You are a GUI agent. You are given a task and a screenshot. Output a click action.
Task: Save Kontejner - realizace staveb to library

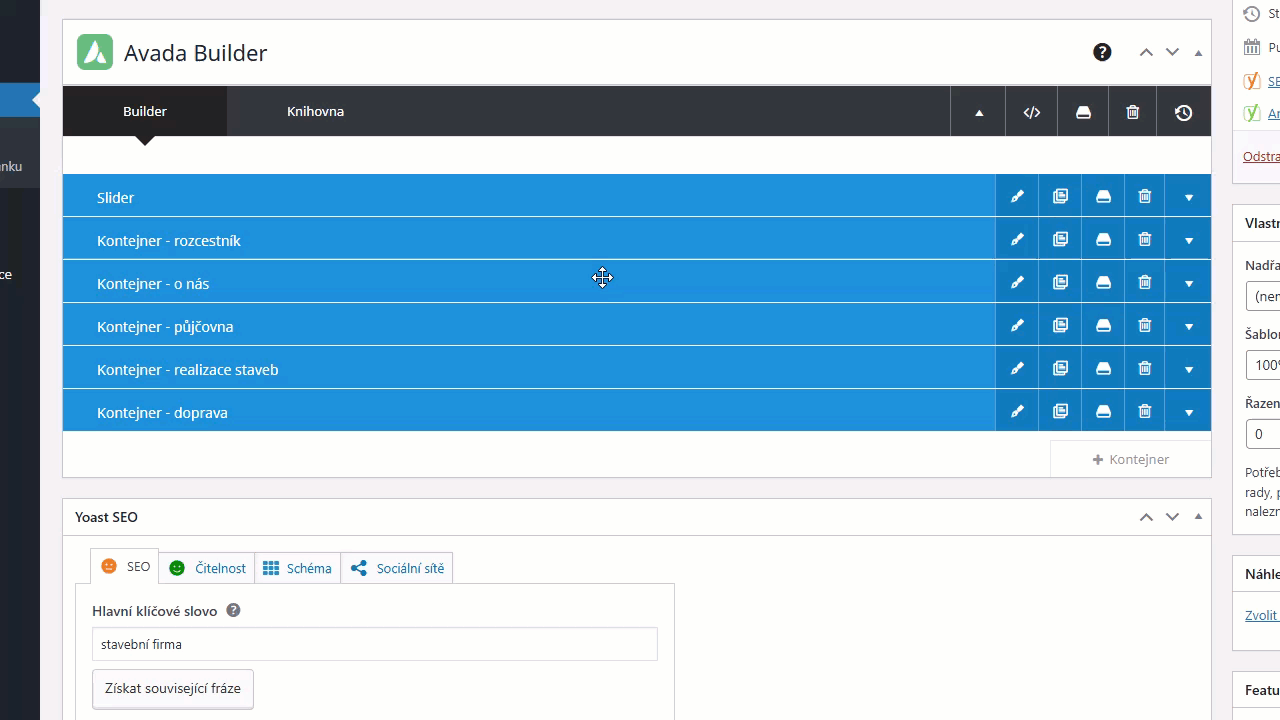tap(1103, 369)
